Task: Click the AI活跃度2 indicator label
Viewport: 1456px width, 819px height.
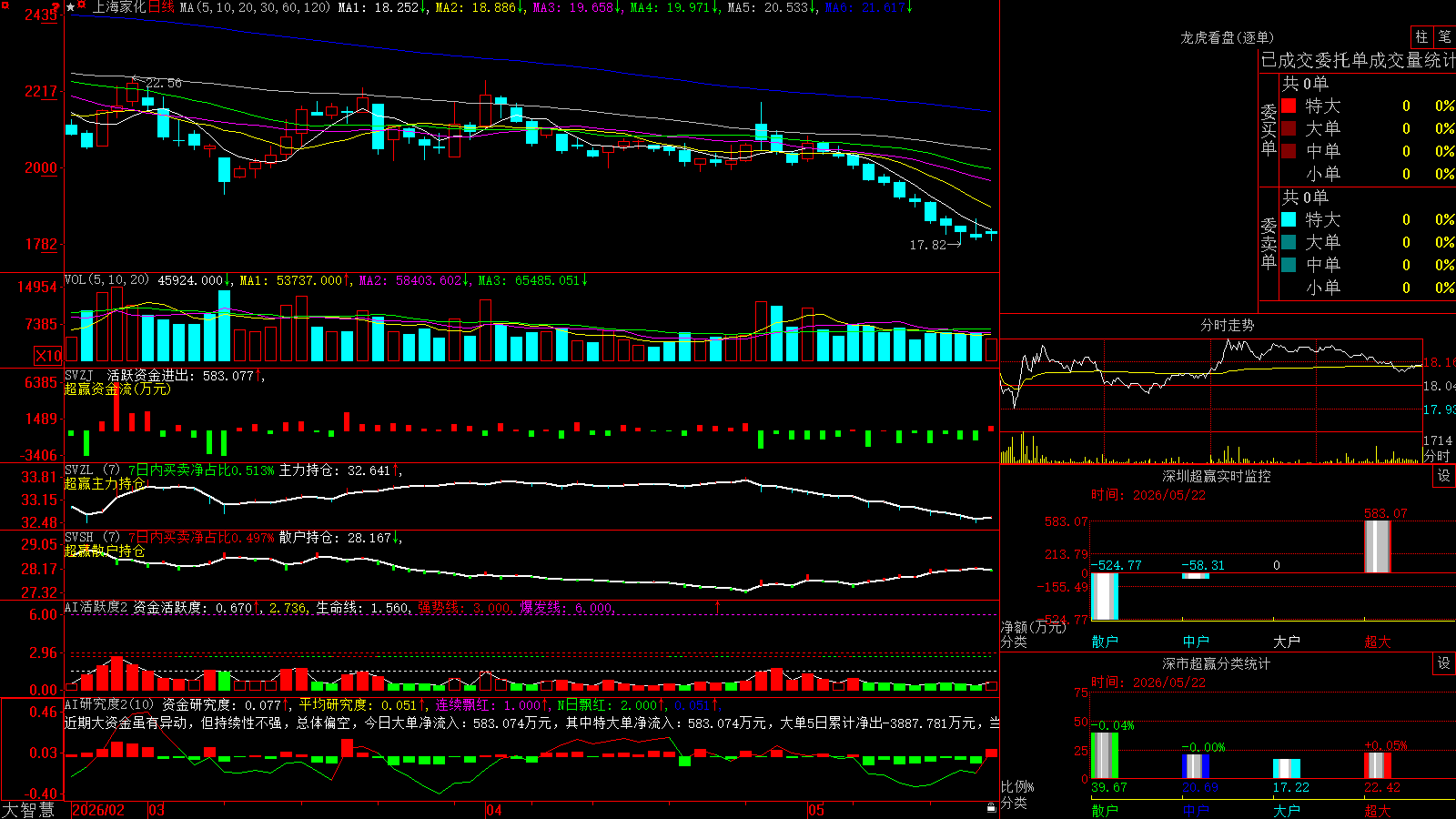Action: pyautogui.click(x=96, y=607)
